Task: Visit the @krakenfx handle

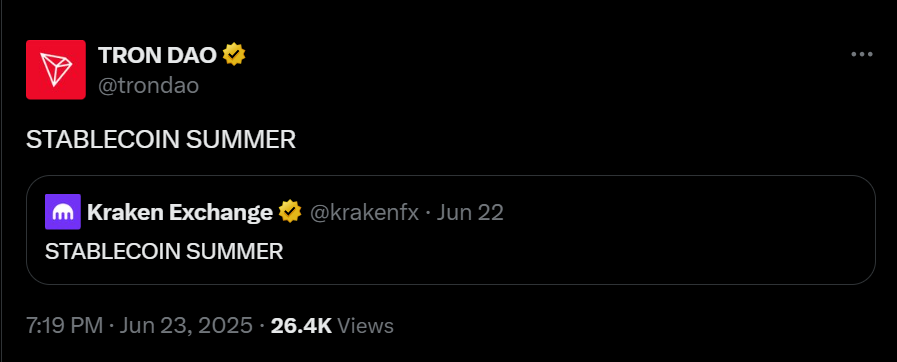Action: click(364, 213)
